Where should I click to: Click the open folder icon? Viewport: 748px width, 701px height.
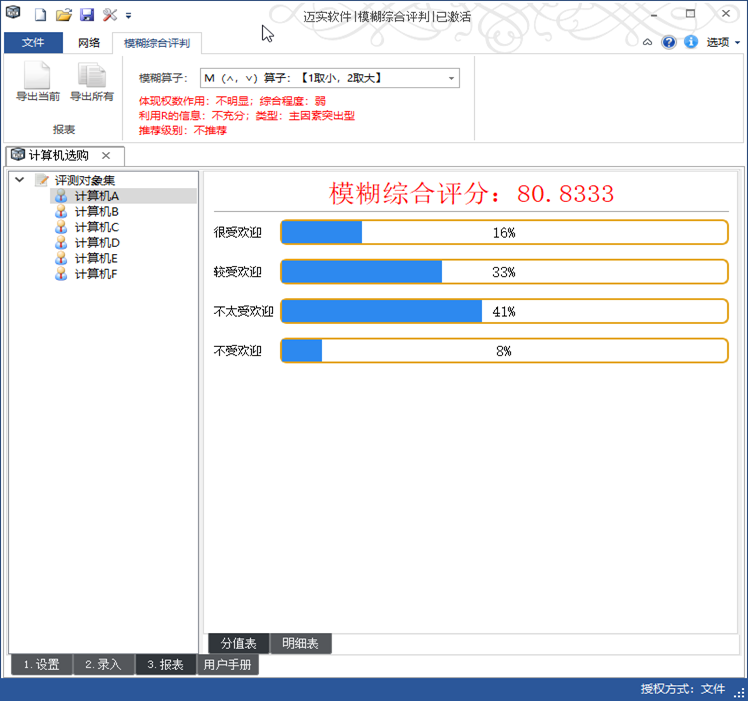(63, 15)
